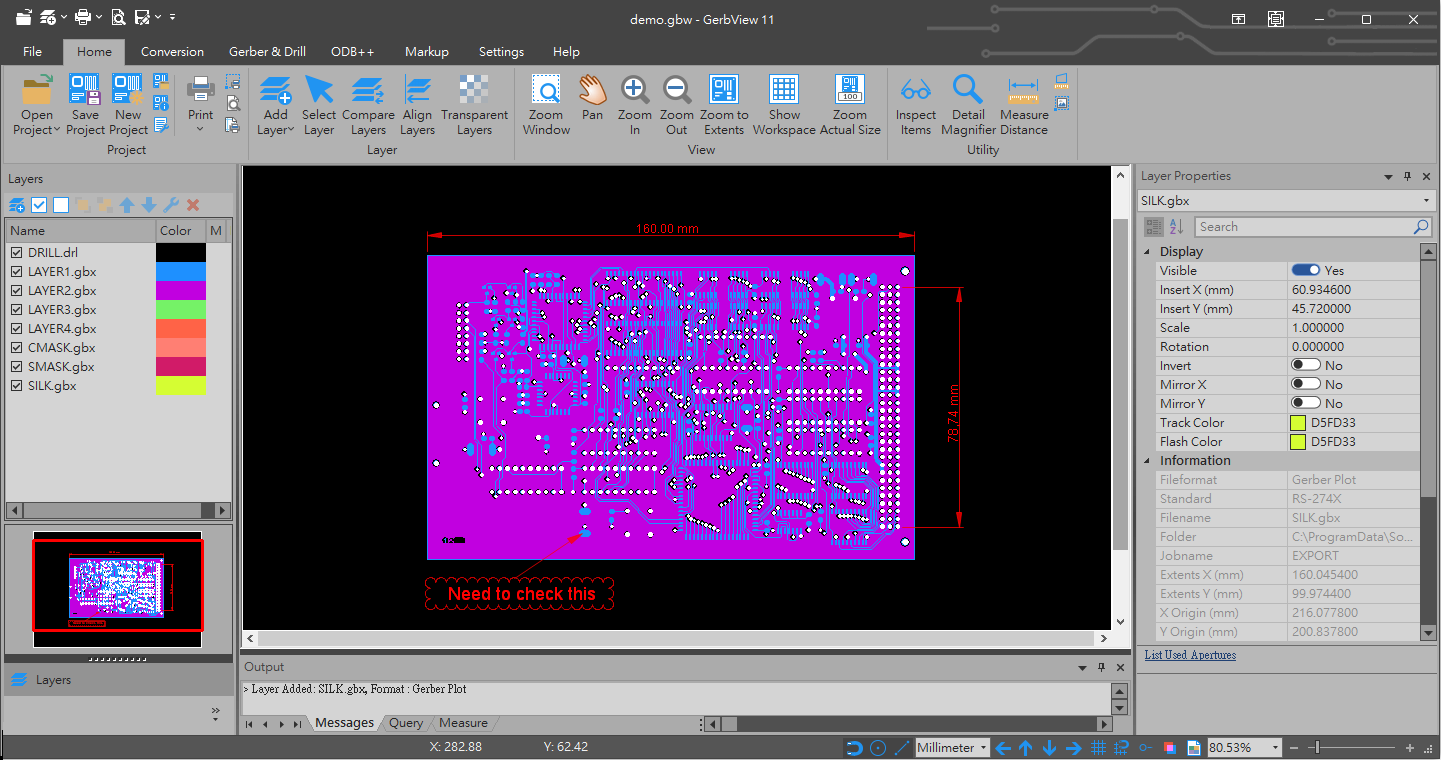Image resolution: width=1441 pixels, height=760 pixels.
Task: Open the Detail Magnifier tool
Action: 968,105
